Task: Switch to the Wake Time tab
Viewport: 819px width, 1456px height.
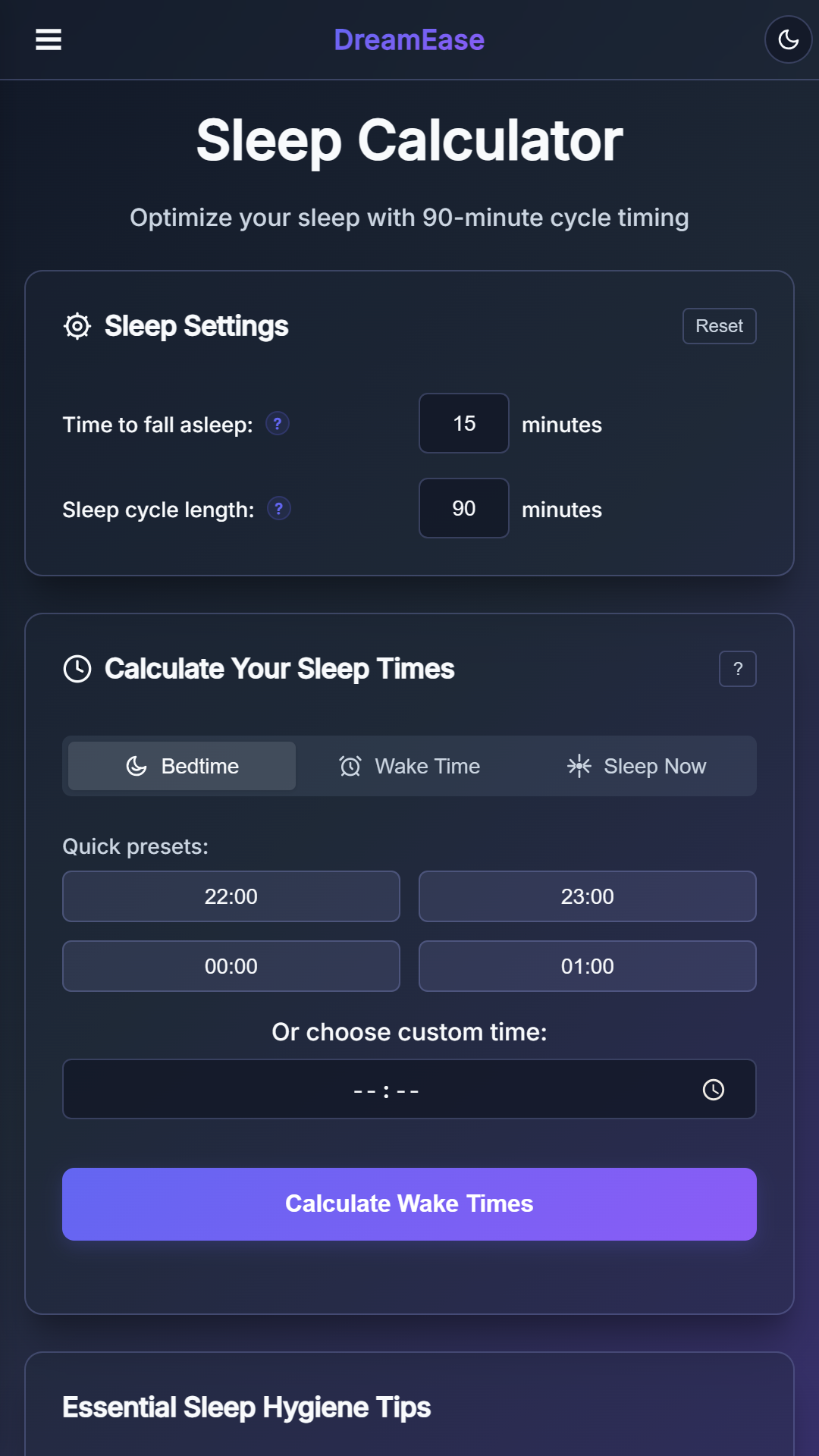Action: click(409, 766)
